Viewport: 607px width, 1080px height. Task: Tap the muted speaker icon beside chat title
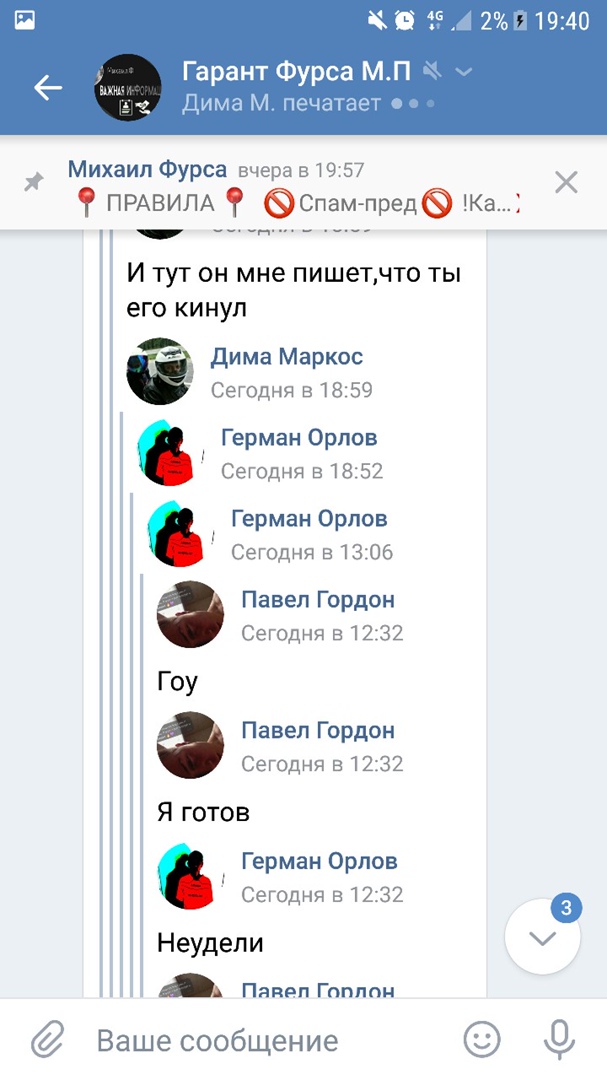(x=432, y=71)
